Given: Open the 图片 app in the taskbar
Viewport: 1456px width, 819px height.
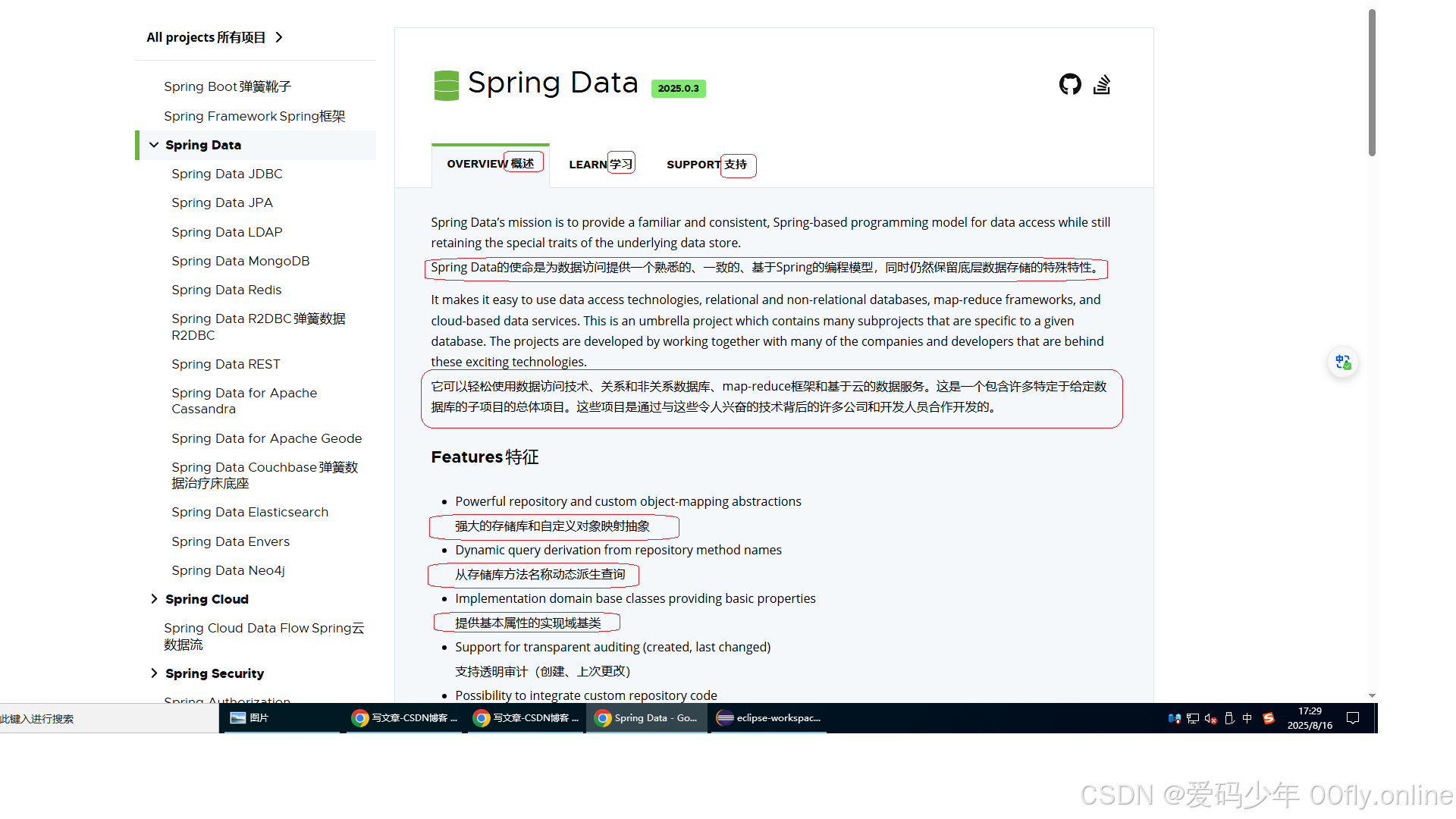Looking at the screenshot, I should click(280, 717).
